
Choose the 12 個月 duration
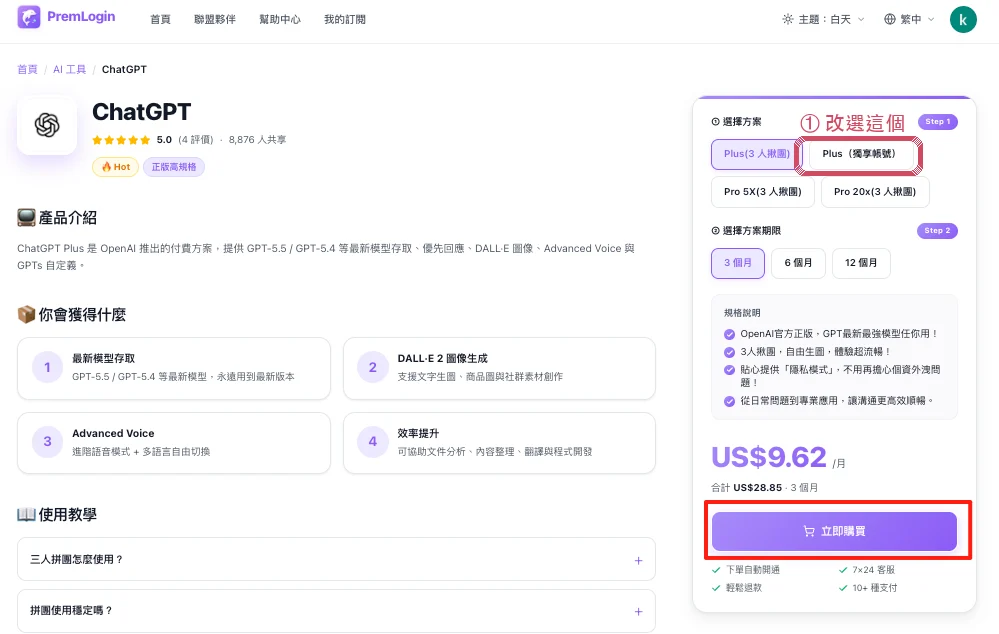[861, 263]
